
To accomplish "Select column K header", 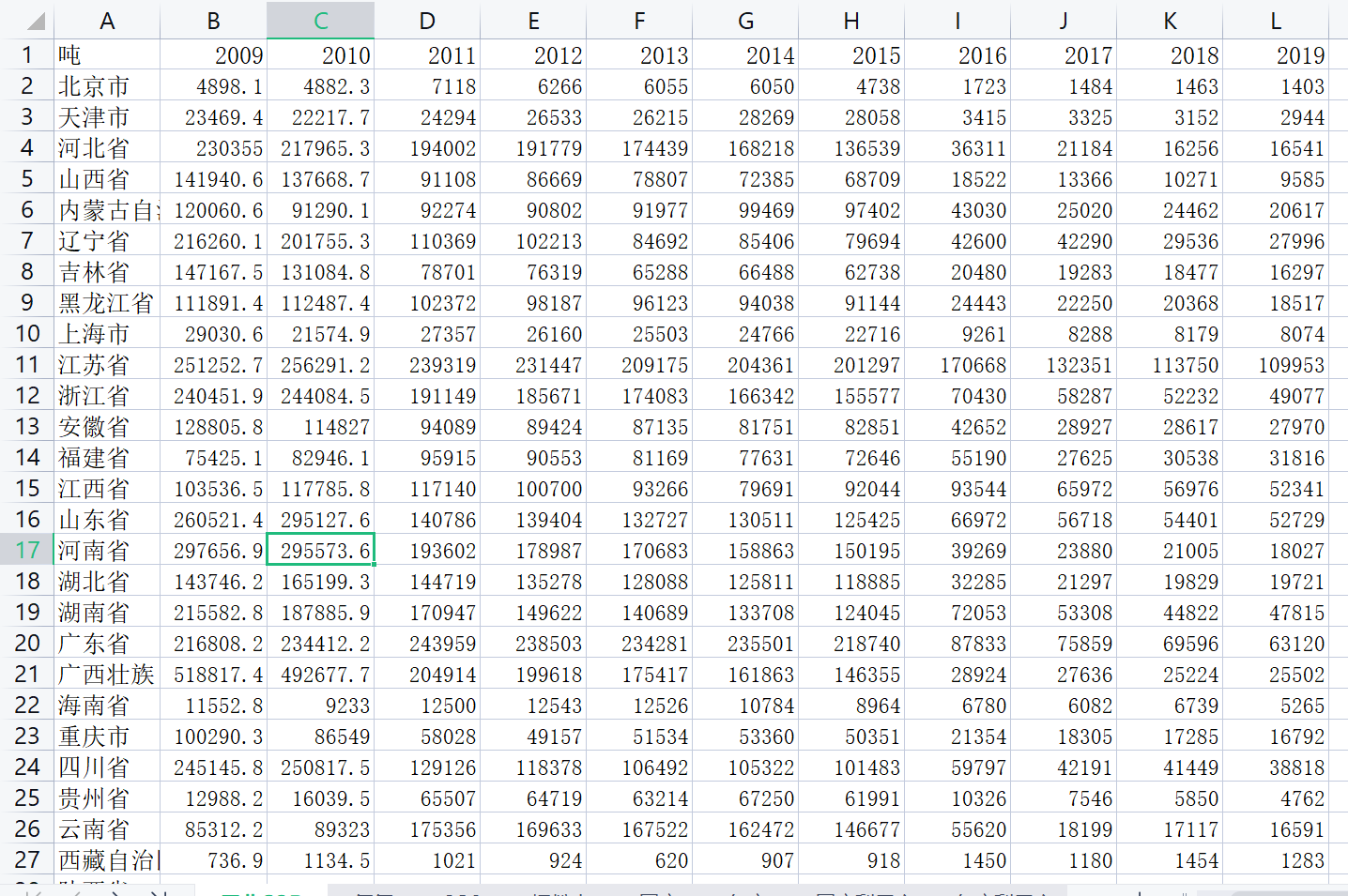I will [1170, 21].
